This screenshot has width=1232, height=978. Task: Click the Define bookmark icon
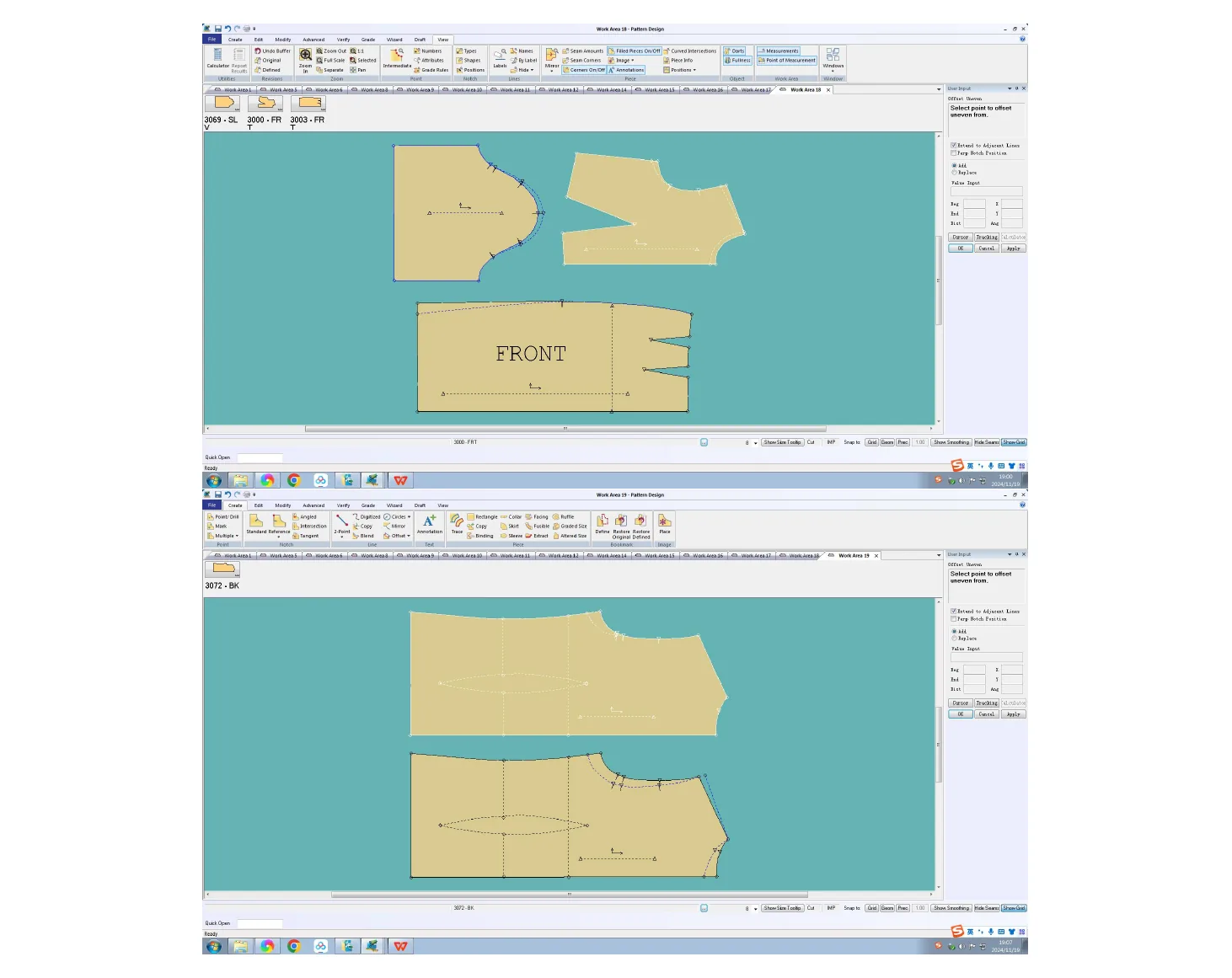[603, 524]
